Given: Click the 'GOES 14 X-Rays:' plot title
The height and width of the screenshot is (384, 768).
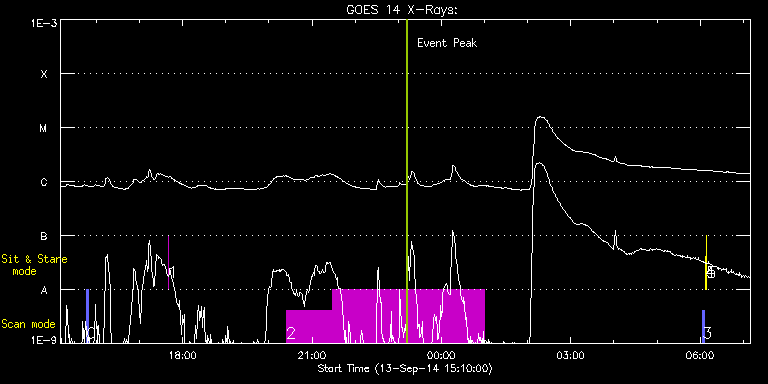Looking at the screenshot, I should click(402, 11).
